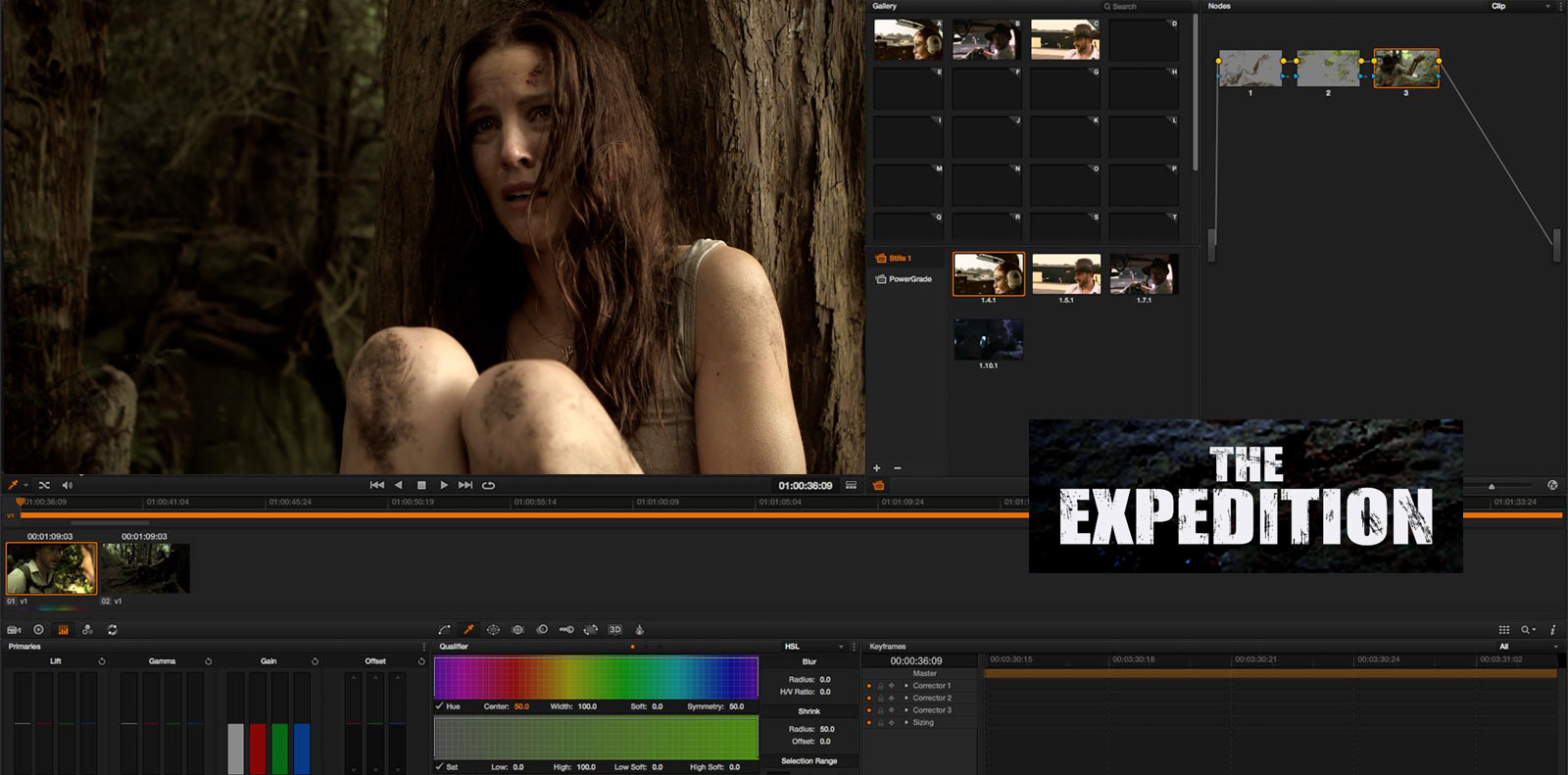Open the info icon near Keyframes
1568x775 pixels.
tap(1553, 630)
